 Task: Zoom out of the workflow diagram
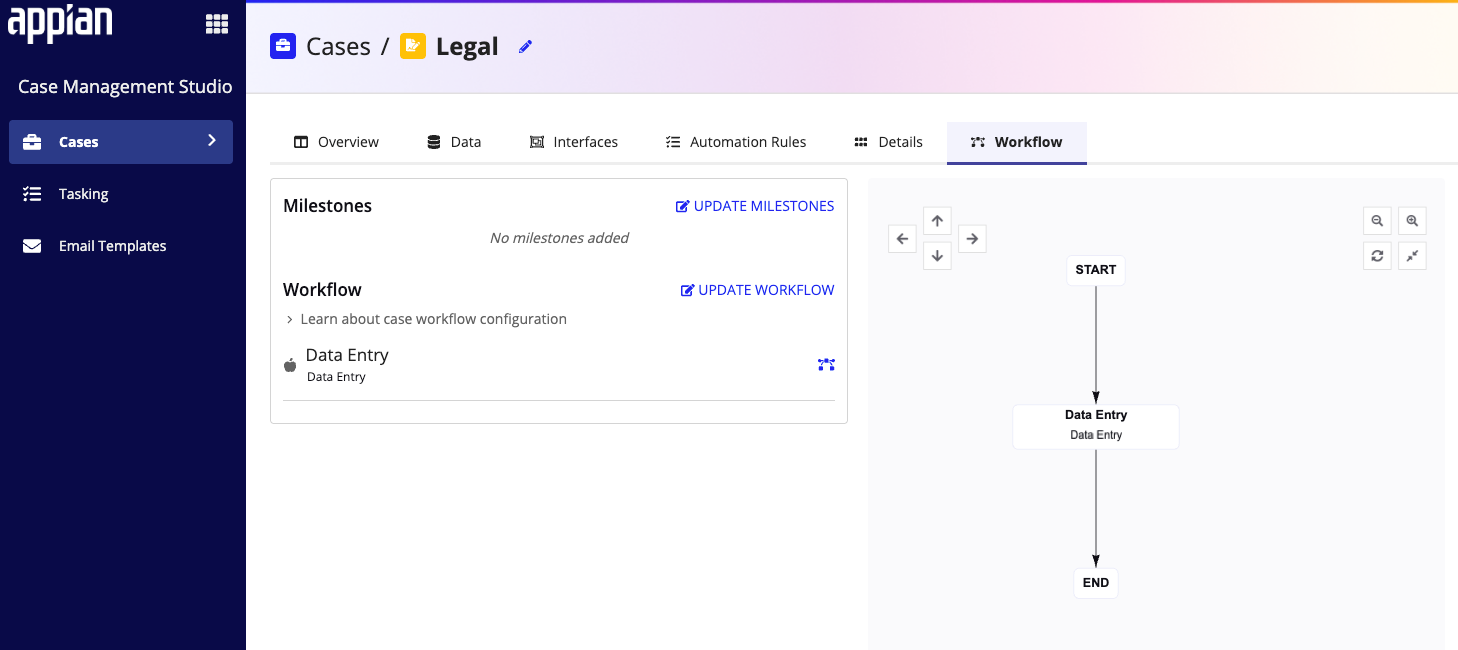(1377, 221)
